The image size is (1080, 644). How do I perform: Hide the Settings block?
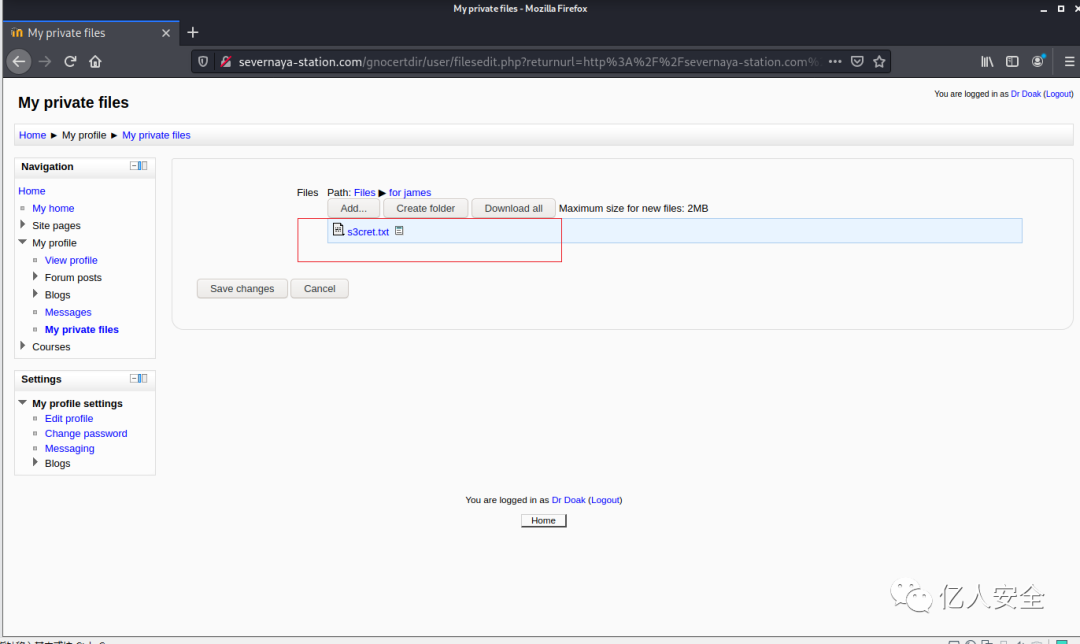tap(134, 379)
